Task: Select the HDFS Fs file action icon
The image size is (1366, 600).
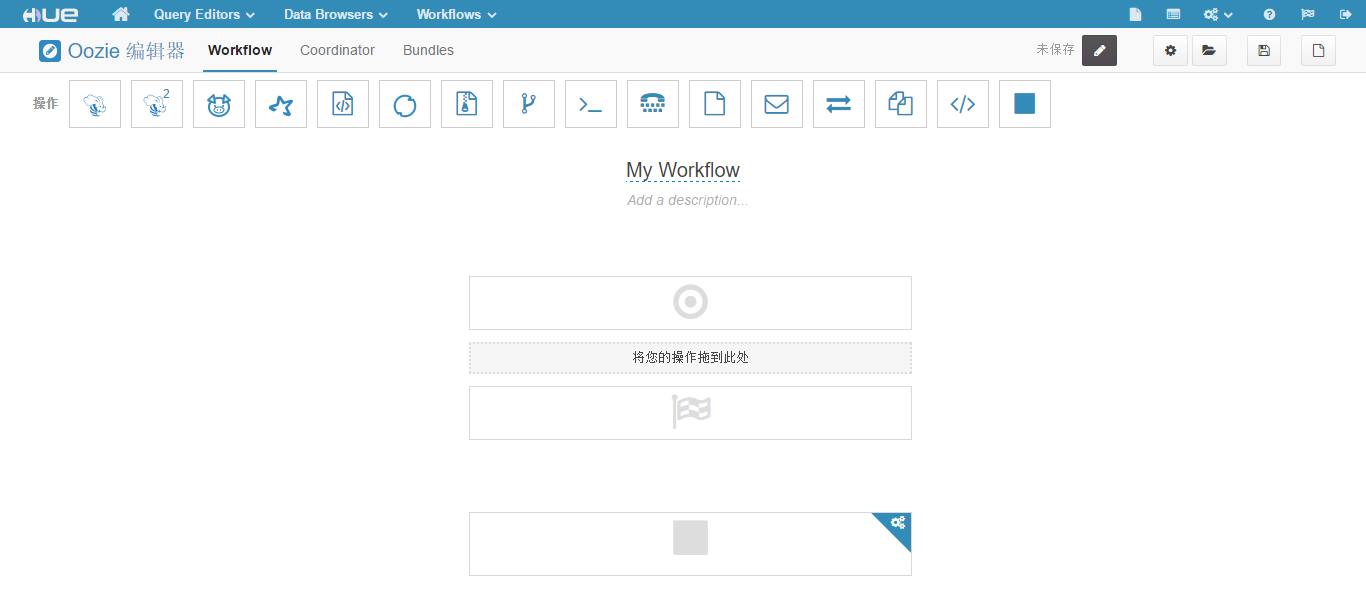Action: click(x=715, y=104)
